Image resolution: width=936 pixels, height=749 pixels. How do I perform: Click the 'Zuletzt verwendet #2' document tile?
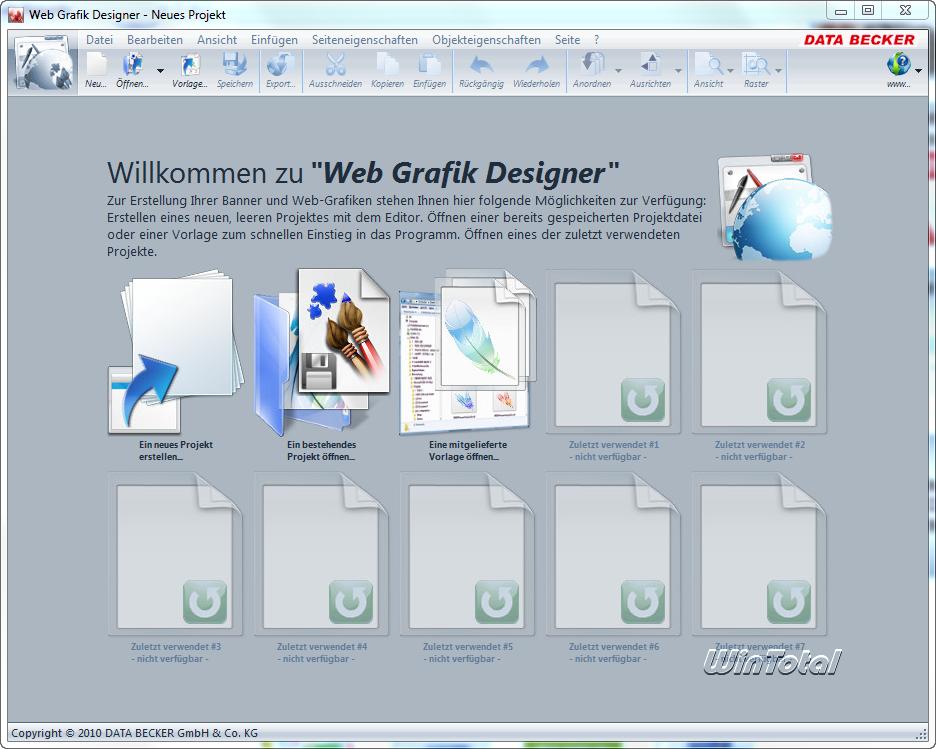759,352
